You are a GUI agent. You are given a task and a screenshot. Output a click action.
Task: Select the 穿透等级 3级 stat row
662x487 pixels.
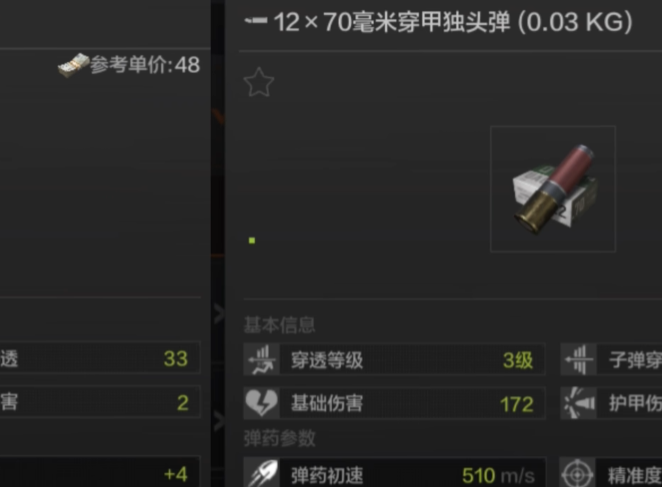(x=394, y=359)
